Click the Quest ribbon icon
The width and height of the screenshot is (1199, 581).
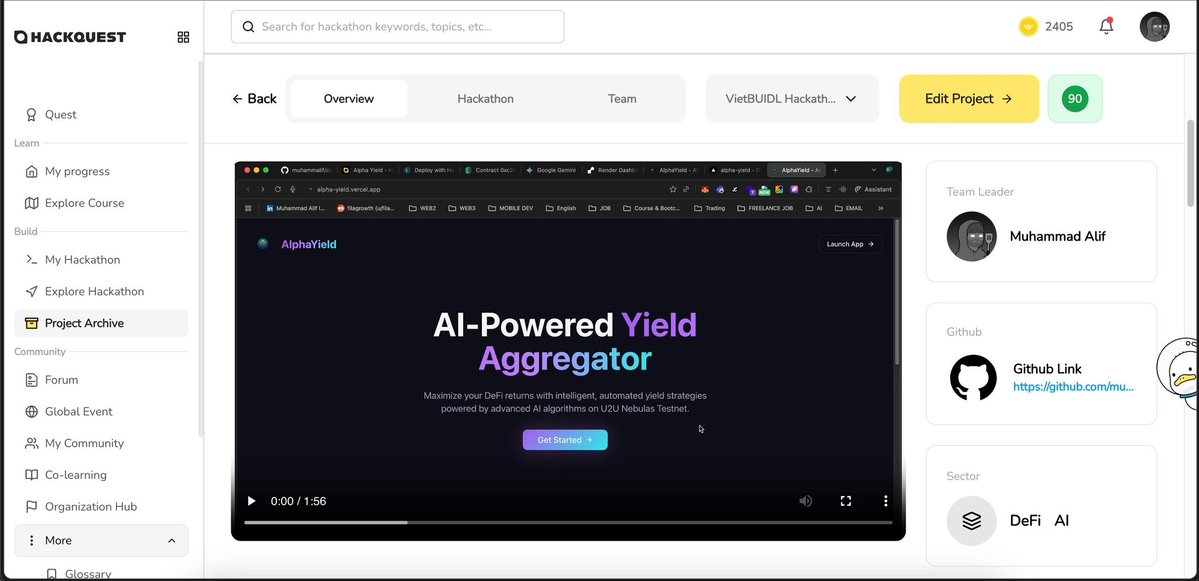31,115
